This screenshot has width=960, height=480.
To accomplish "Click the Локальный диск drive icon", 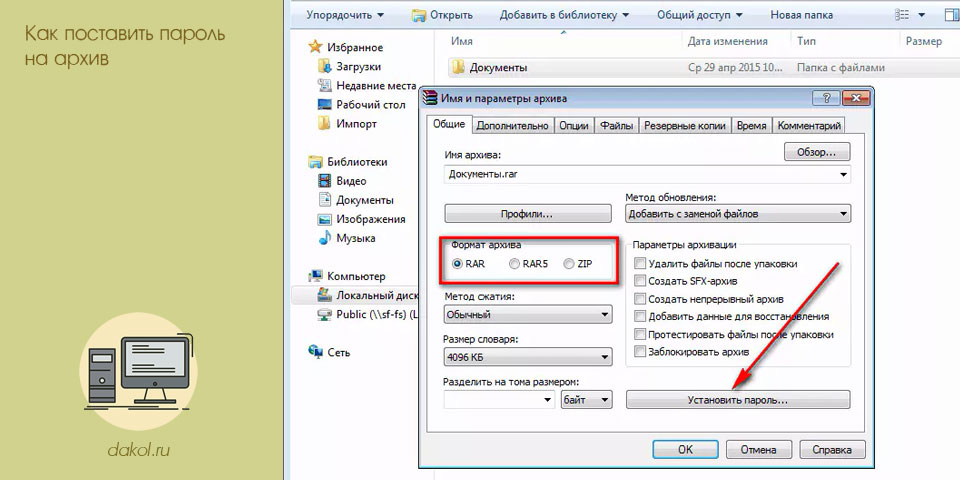I will click(x=324, y=295).
